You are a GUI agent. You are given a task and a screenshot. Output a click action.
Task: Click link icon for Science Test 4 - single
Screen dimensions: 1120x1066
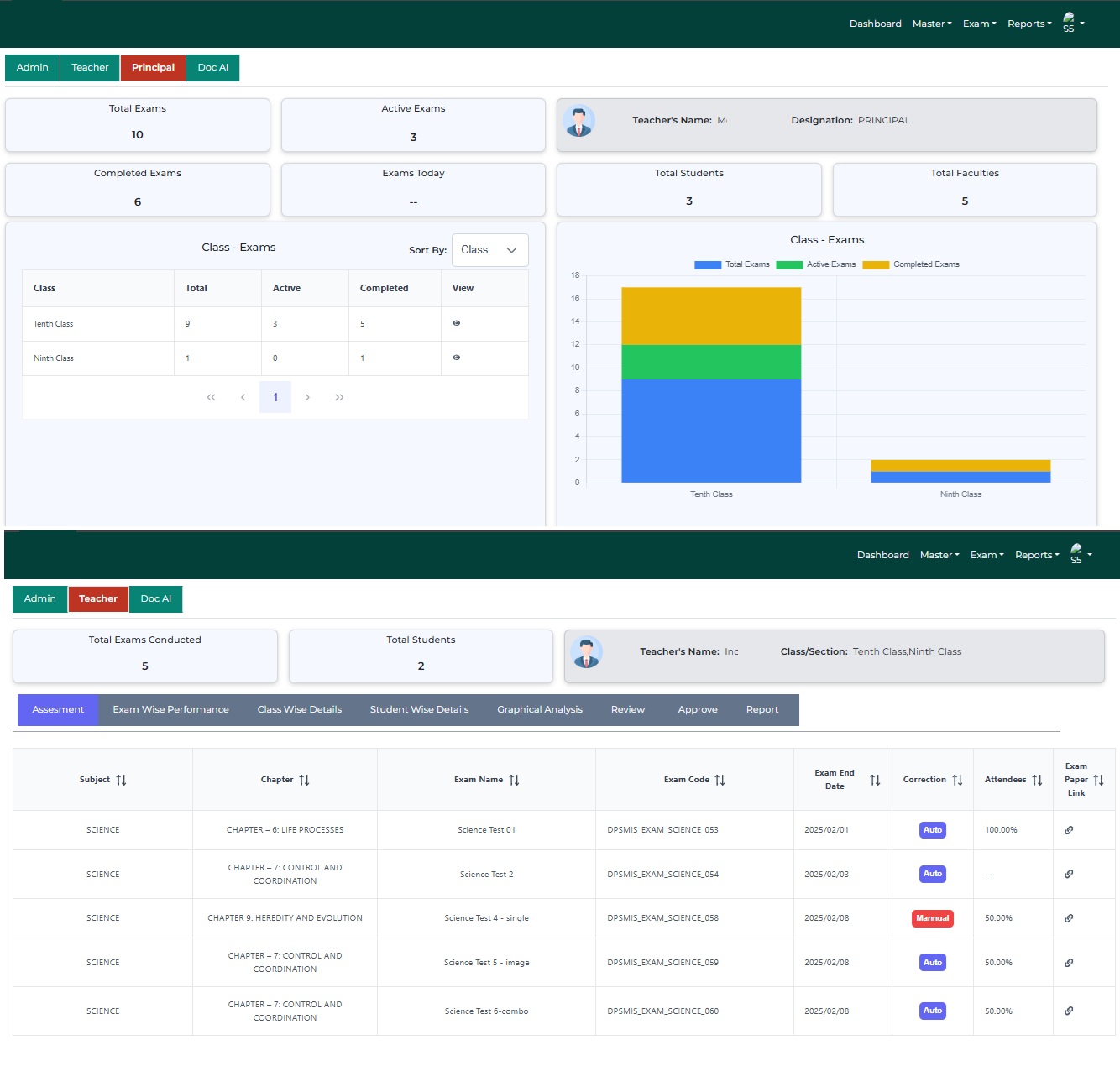pyautogui.click(x=1069, y=918)
